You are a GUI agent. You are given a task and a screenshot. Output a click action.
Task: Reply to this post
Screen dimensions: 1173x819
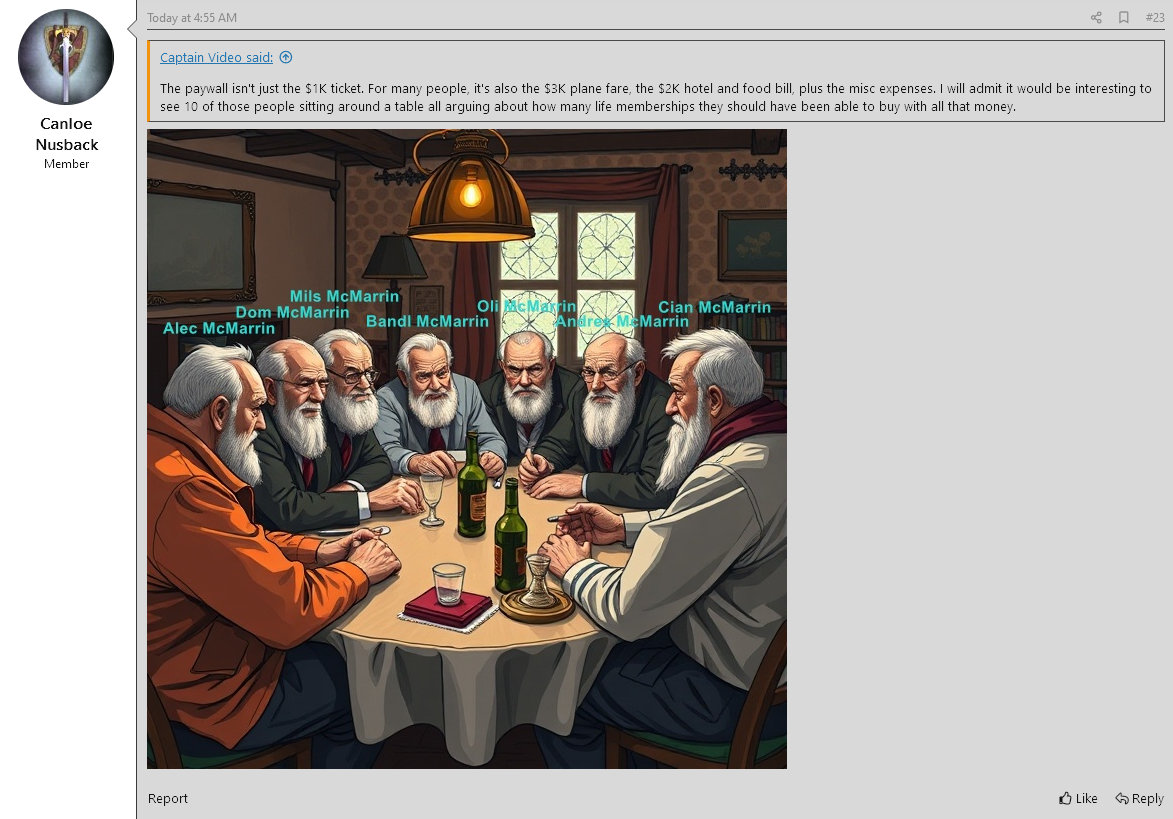pos(1139,798)
